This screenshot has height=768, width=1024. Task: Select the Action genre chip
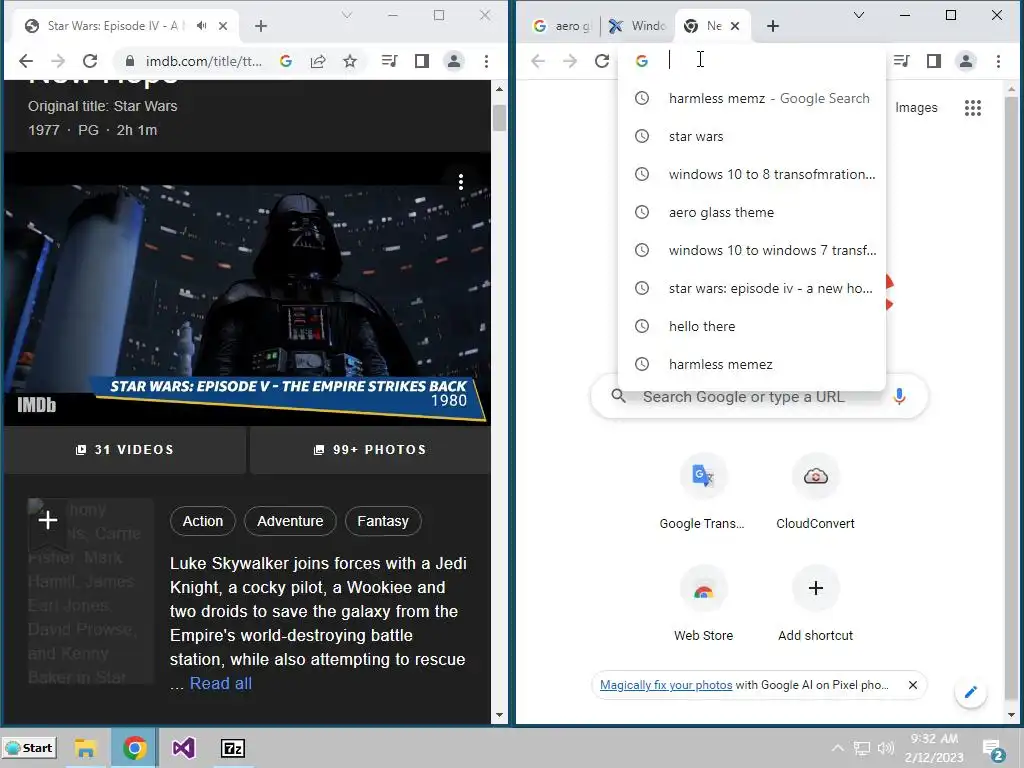(202, 521)
